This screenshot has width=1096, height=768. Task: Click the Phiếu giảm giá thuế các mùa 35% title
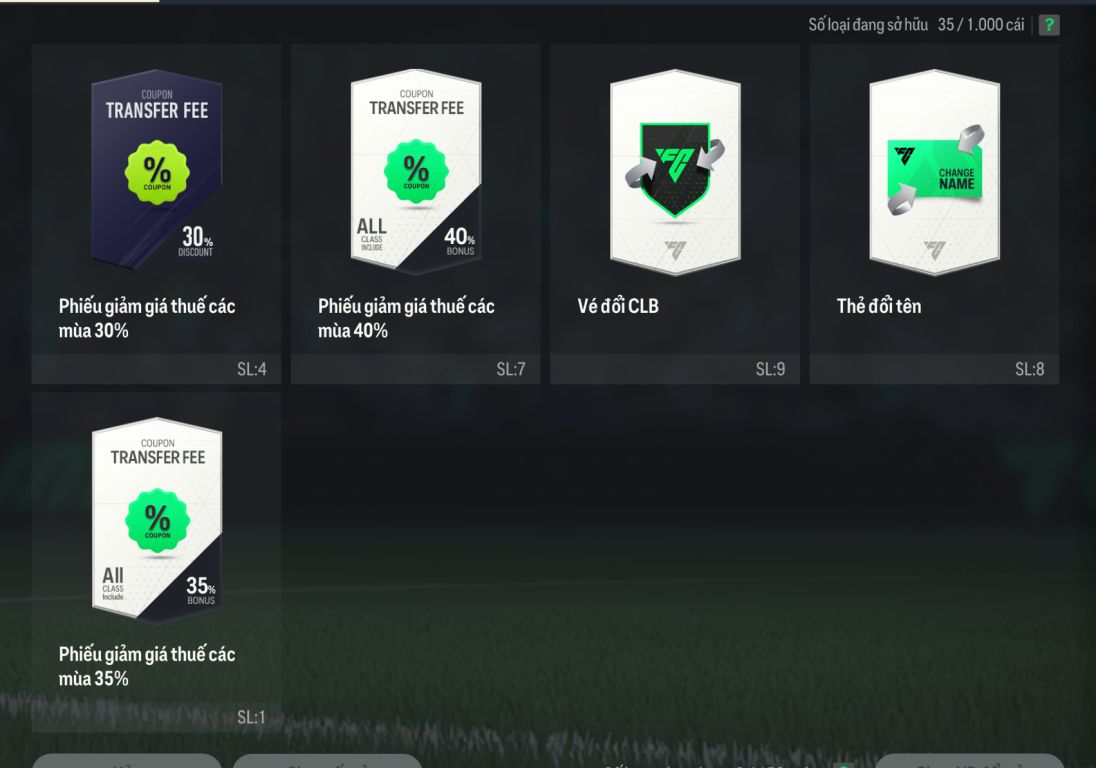pyautogui.click(x=147, y=666)
